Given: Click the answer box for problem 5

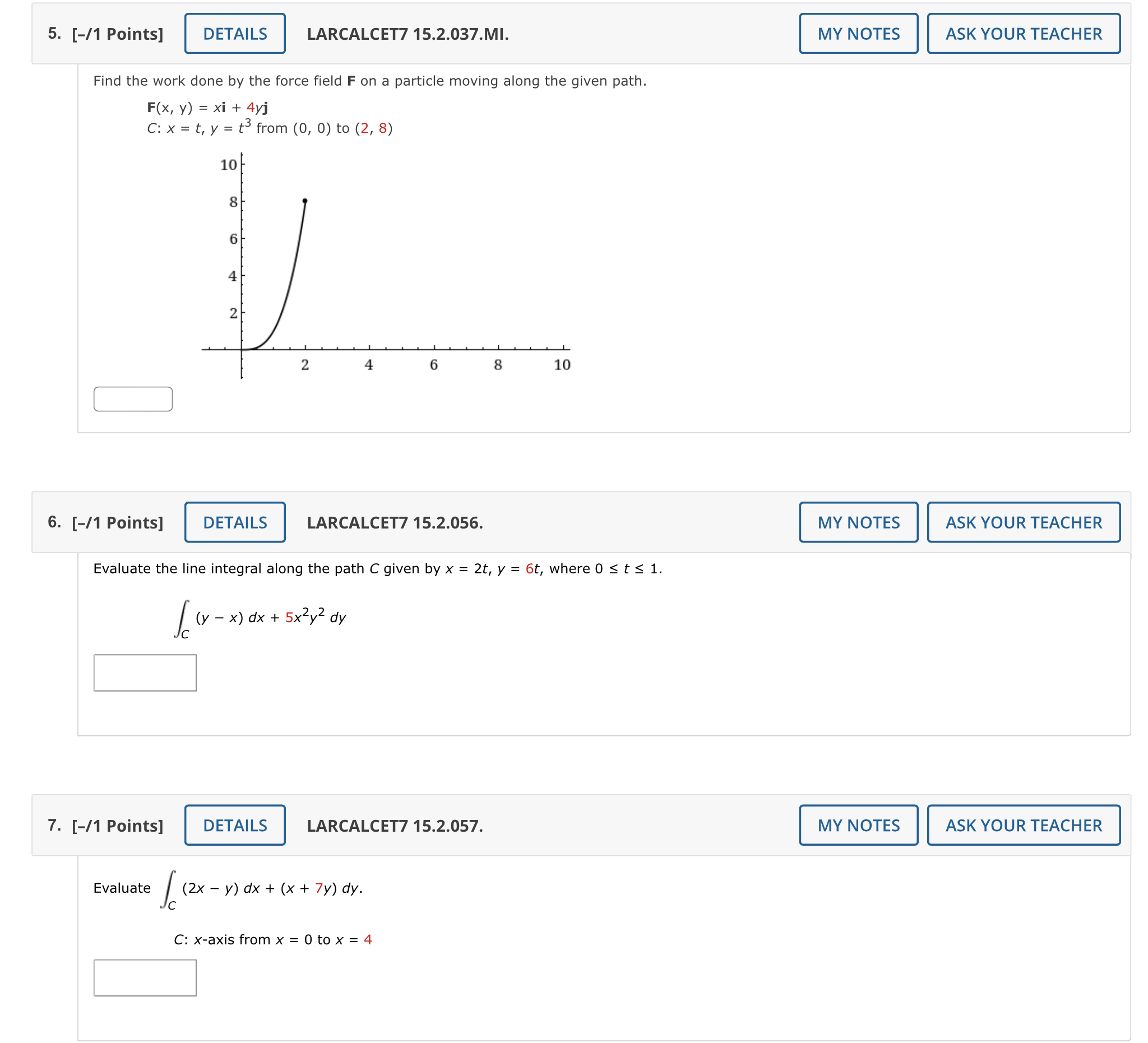Looking at the screenshot, I should pos(133,400).
